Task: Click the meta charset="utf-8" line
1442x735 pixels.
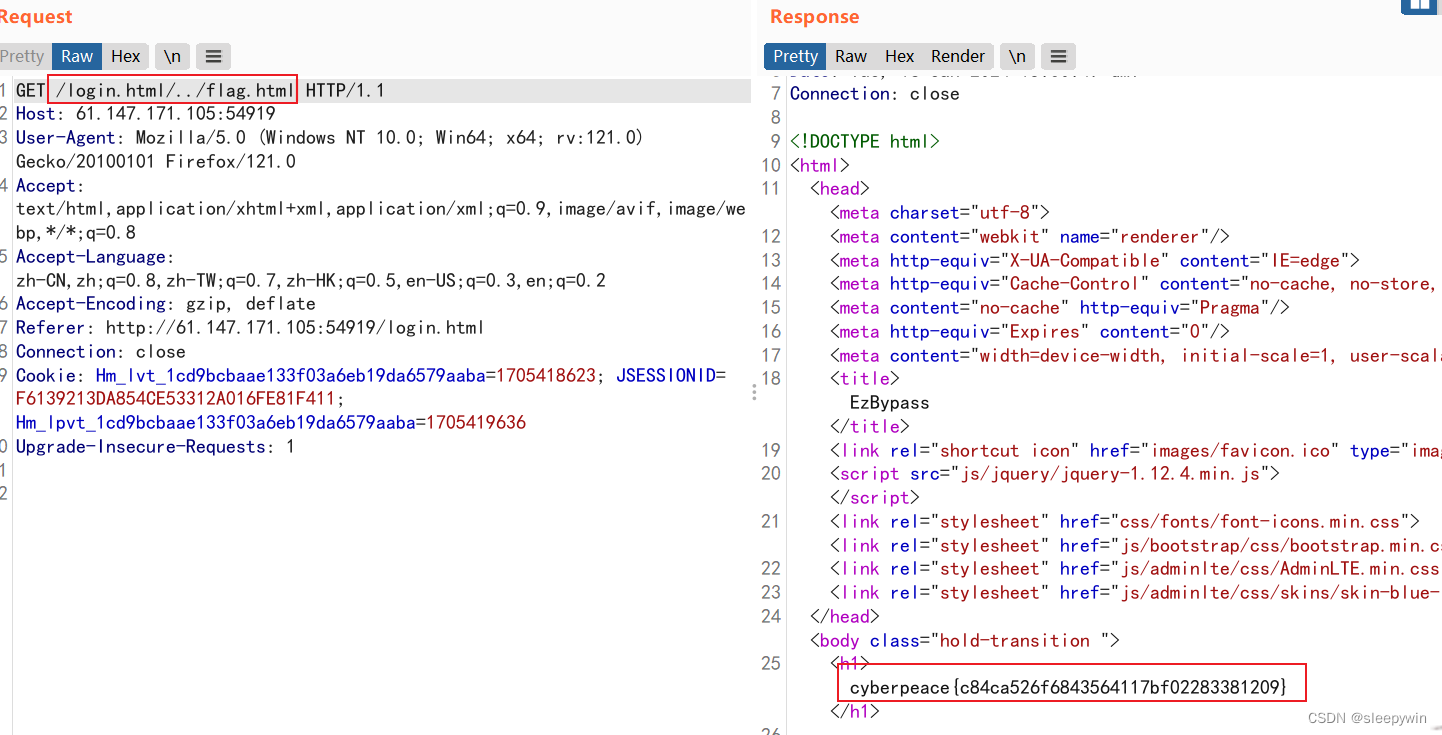Action: coord(940,212)
